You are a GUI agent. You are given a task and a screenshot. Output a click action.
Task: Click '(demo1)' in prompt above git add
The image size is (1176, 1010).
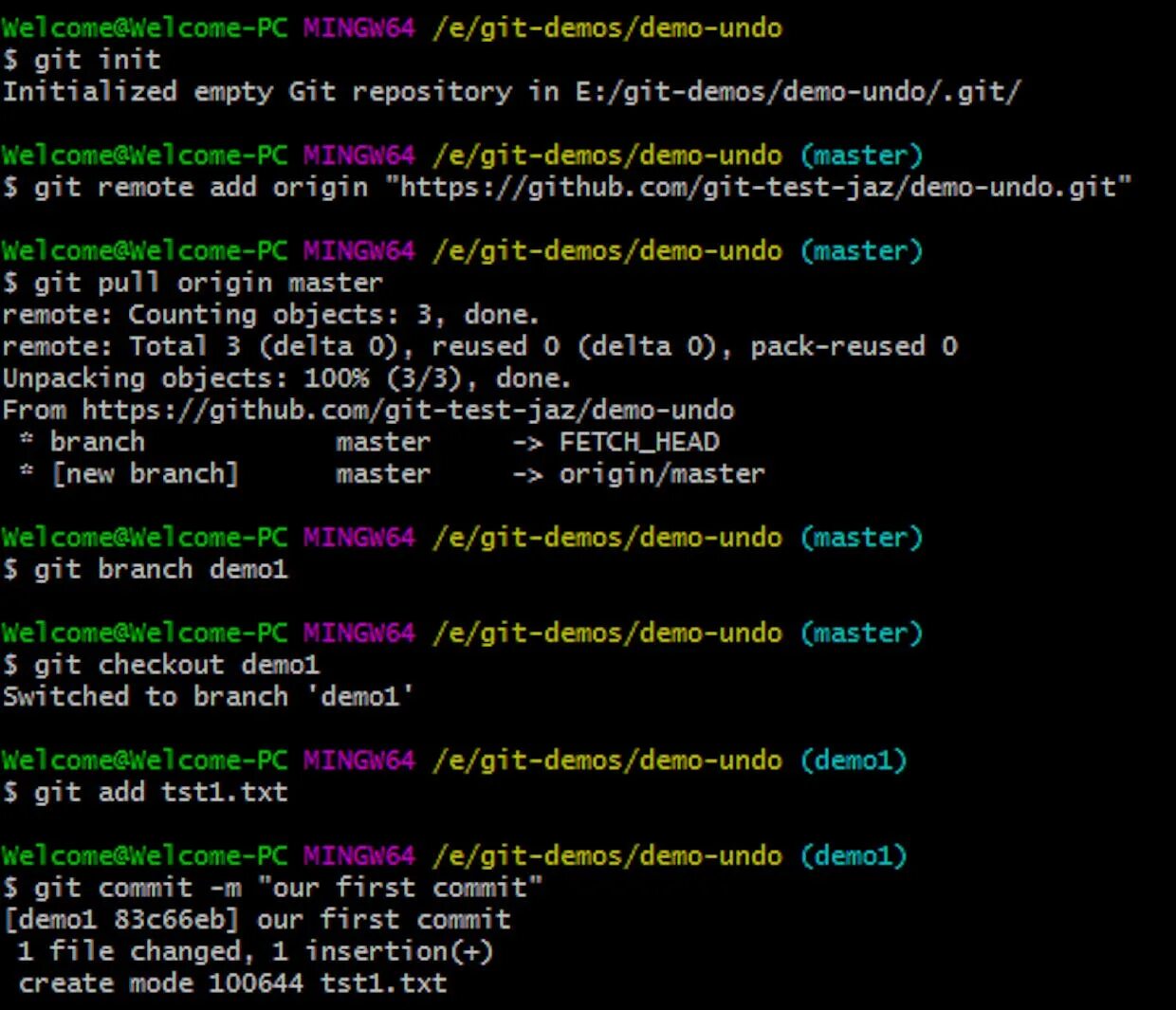click(x=854, y=760)
